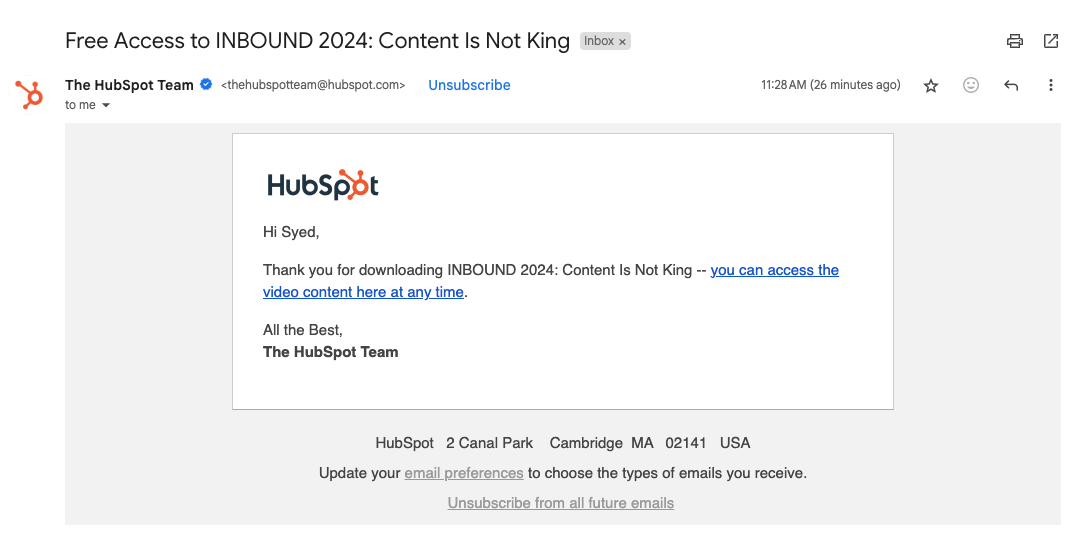Expand the 'to me' recipient details arrow

(x=106, y=105)
